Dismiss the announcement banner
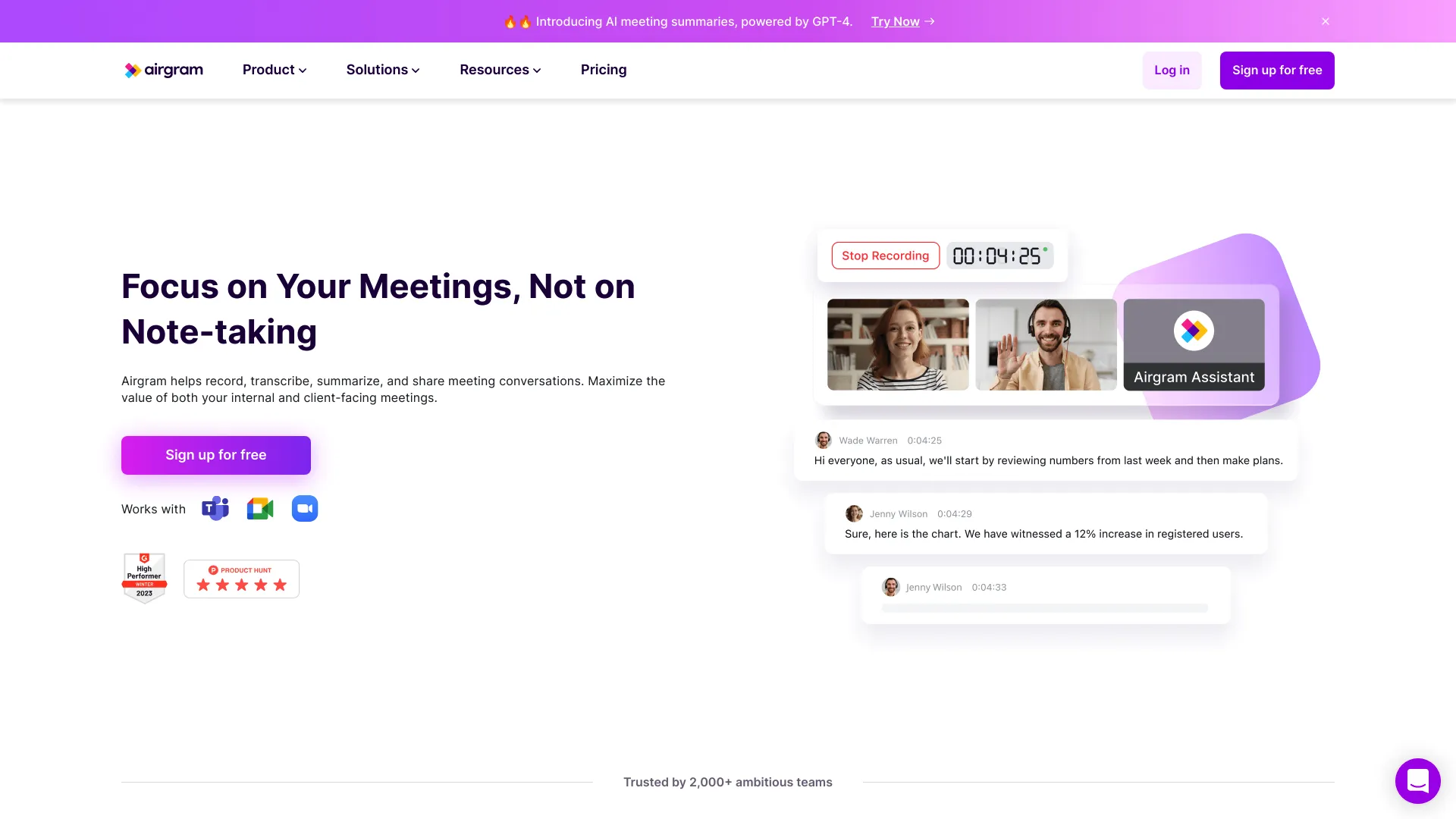1456x819 pixels. click(1326, 21)
